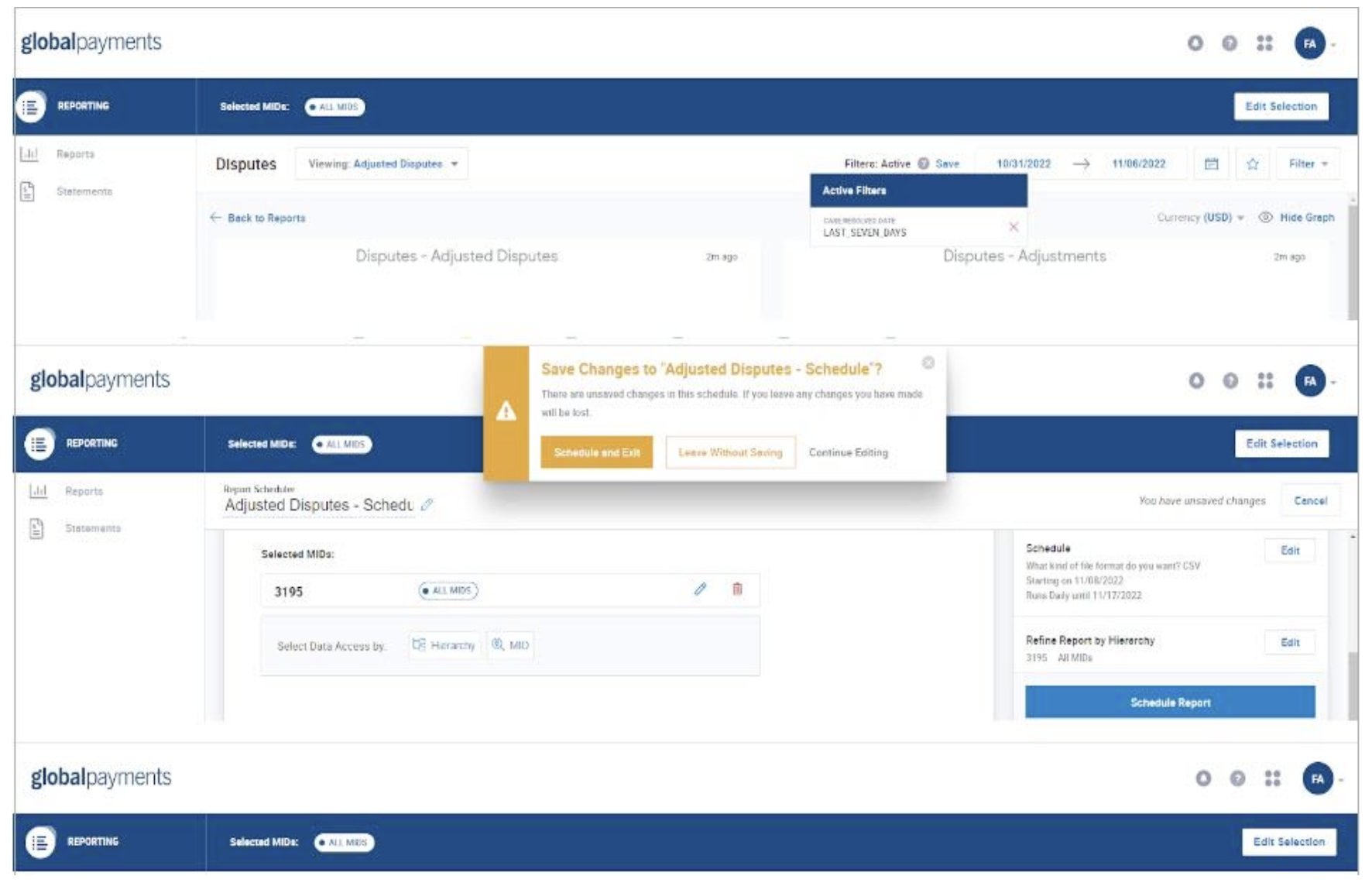1372x883 pixels.
Task: Open the apps grid icon in top header
Action: 1264,43
